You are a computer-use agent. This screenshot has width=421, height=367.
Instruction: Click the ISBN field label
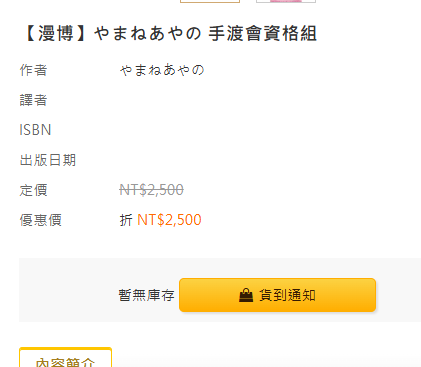(x=35, y=130)
